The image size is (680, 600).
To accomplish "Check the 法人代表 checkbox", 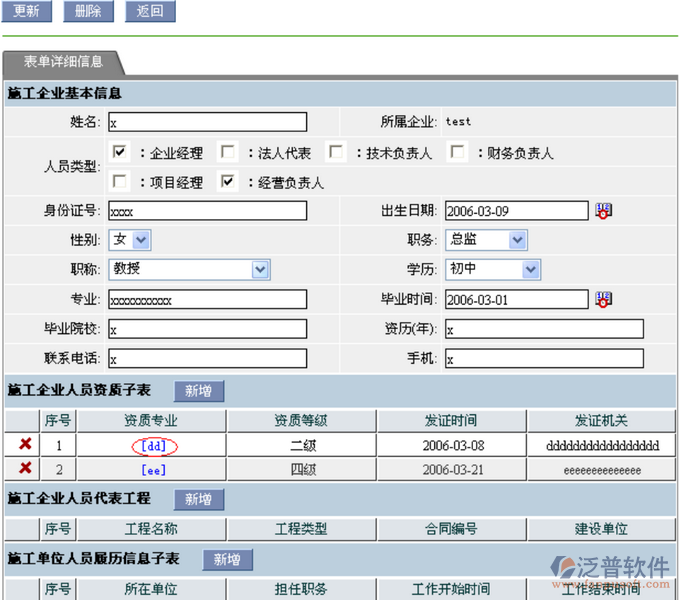I will [228, 152].
